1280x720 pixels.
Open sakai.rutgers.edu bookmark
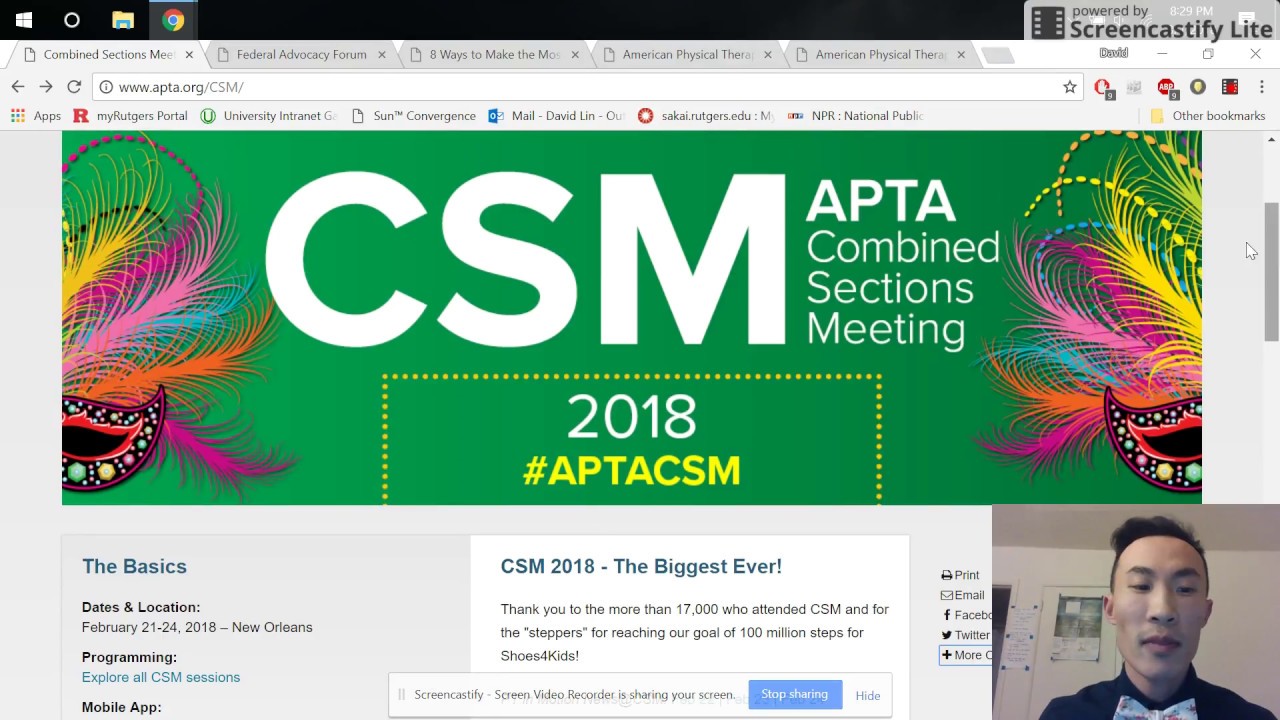tap(706, 116)
